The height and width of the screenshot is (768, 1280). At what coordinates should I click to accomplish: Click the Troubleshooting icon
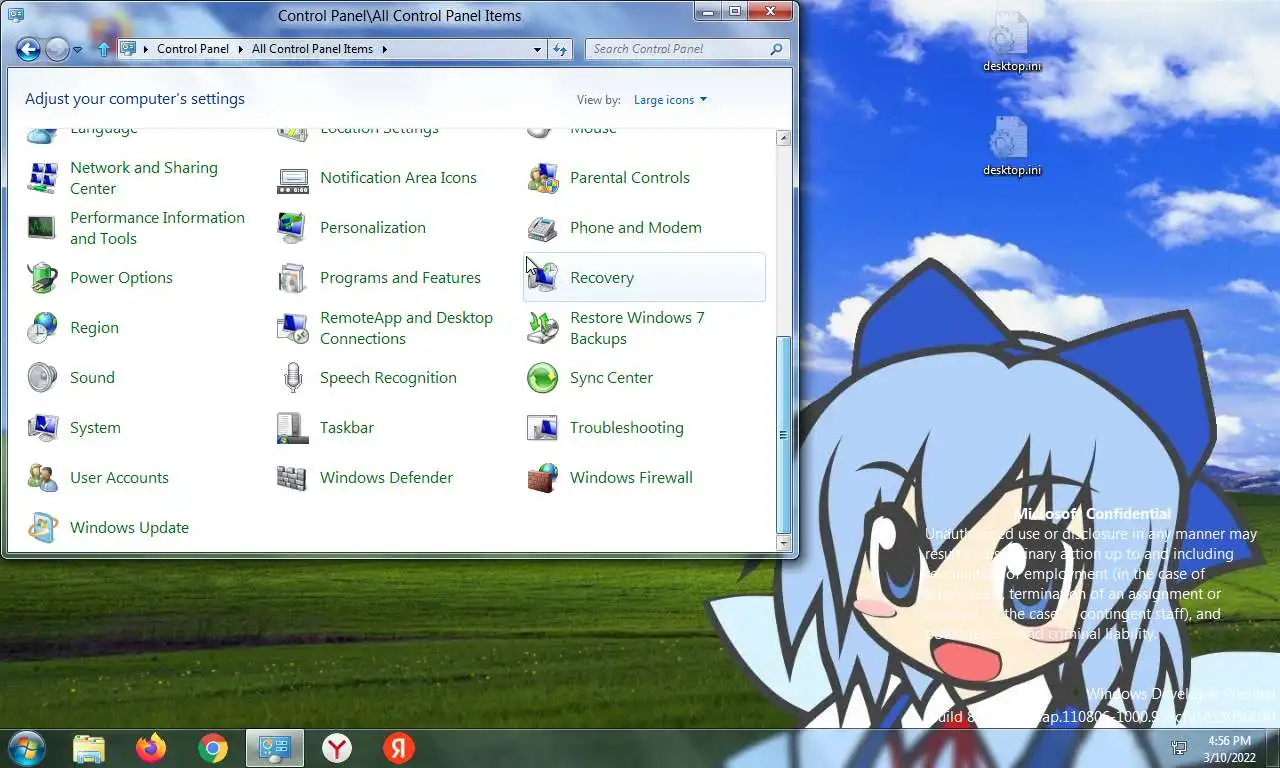coord(542,428)
